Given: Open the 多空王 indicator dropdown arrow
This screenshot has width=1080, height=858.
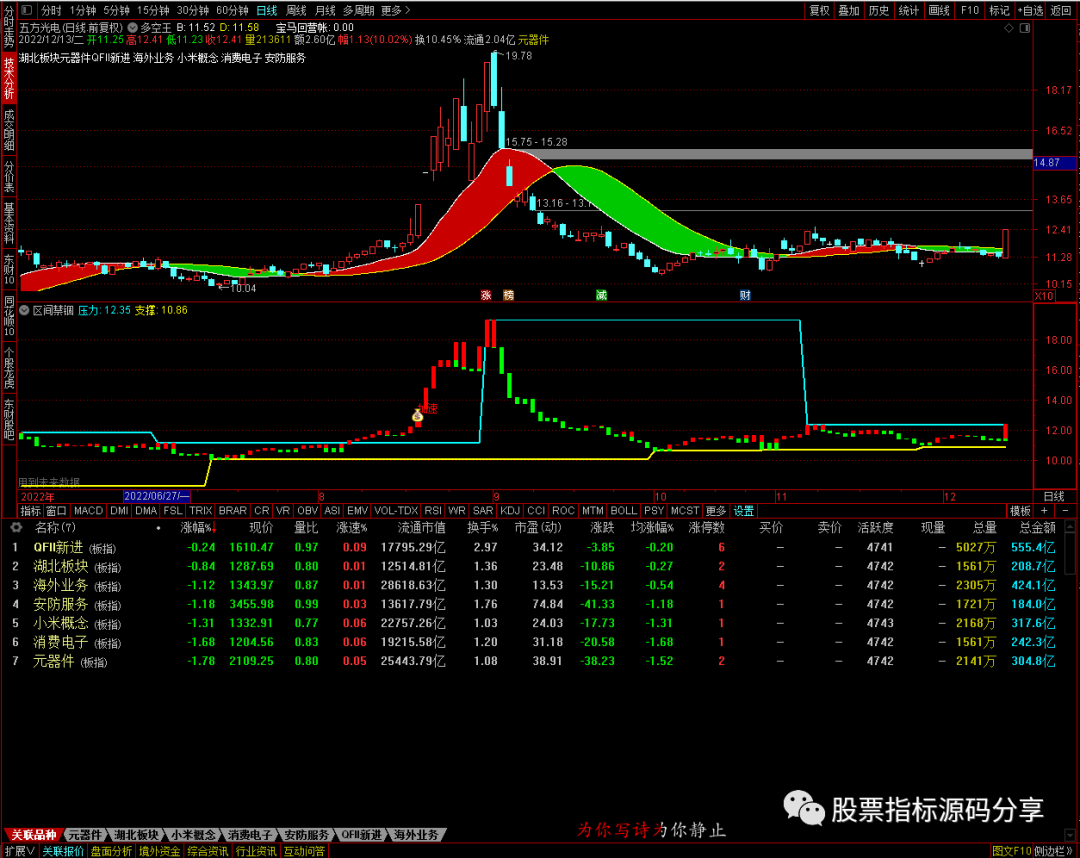Looking at the screenshot, I should tap(132, 28).
